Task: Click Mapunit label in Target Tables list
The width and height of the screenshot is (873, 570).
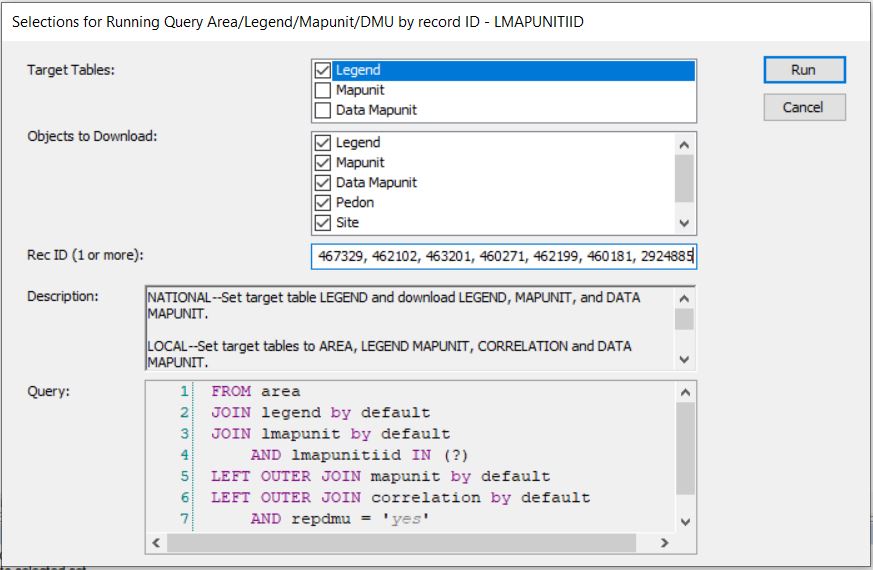Action: point(360,90)
